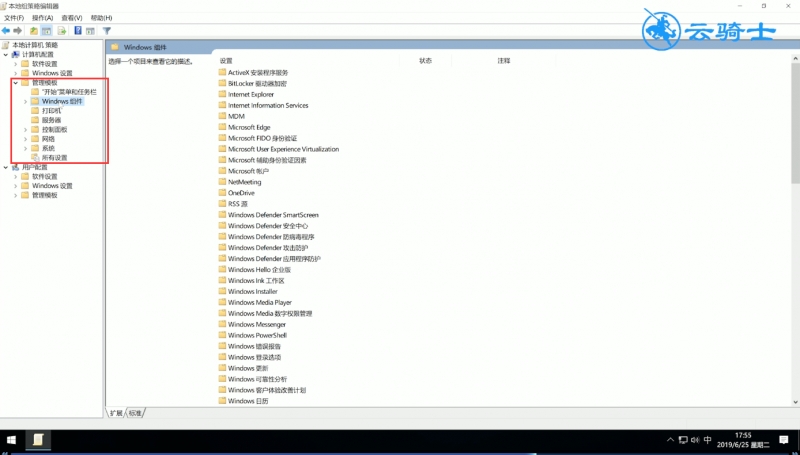800x455 pixels.
Task: Switch to the 标准 tab
Action: pos(135,413)
